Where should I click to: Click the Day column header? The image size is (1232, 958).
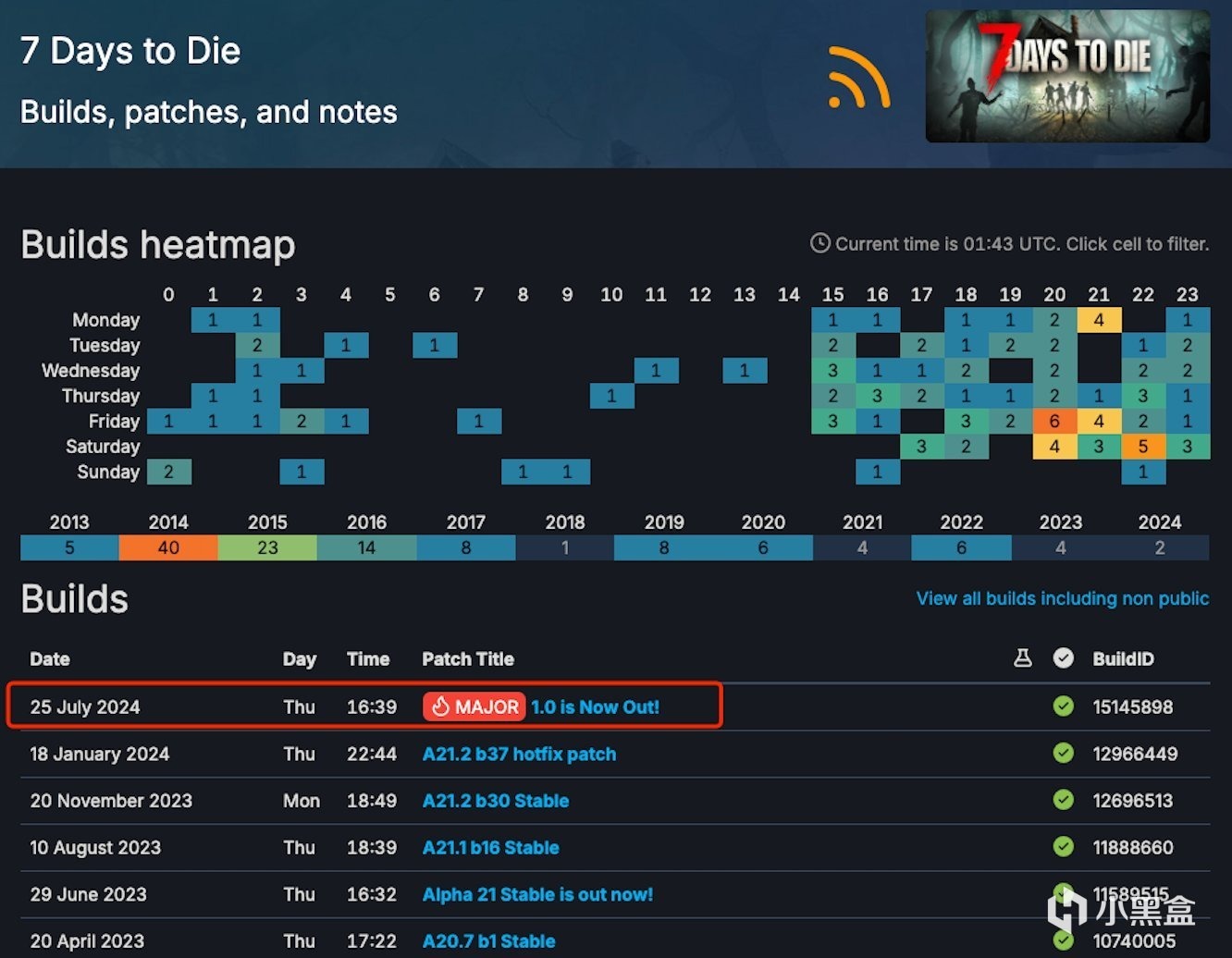(300, 659)
